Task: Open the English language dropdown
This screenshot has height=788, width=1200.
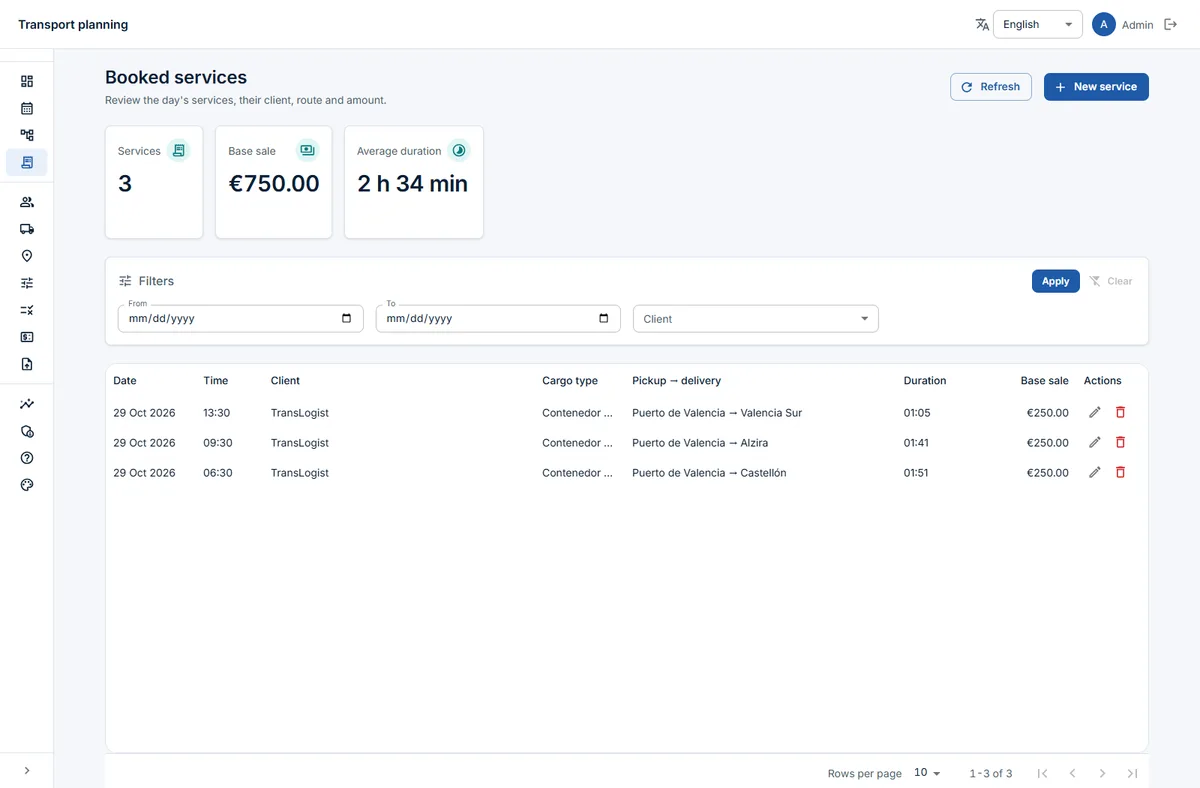Action: (1037, 24)
